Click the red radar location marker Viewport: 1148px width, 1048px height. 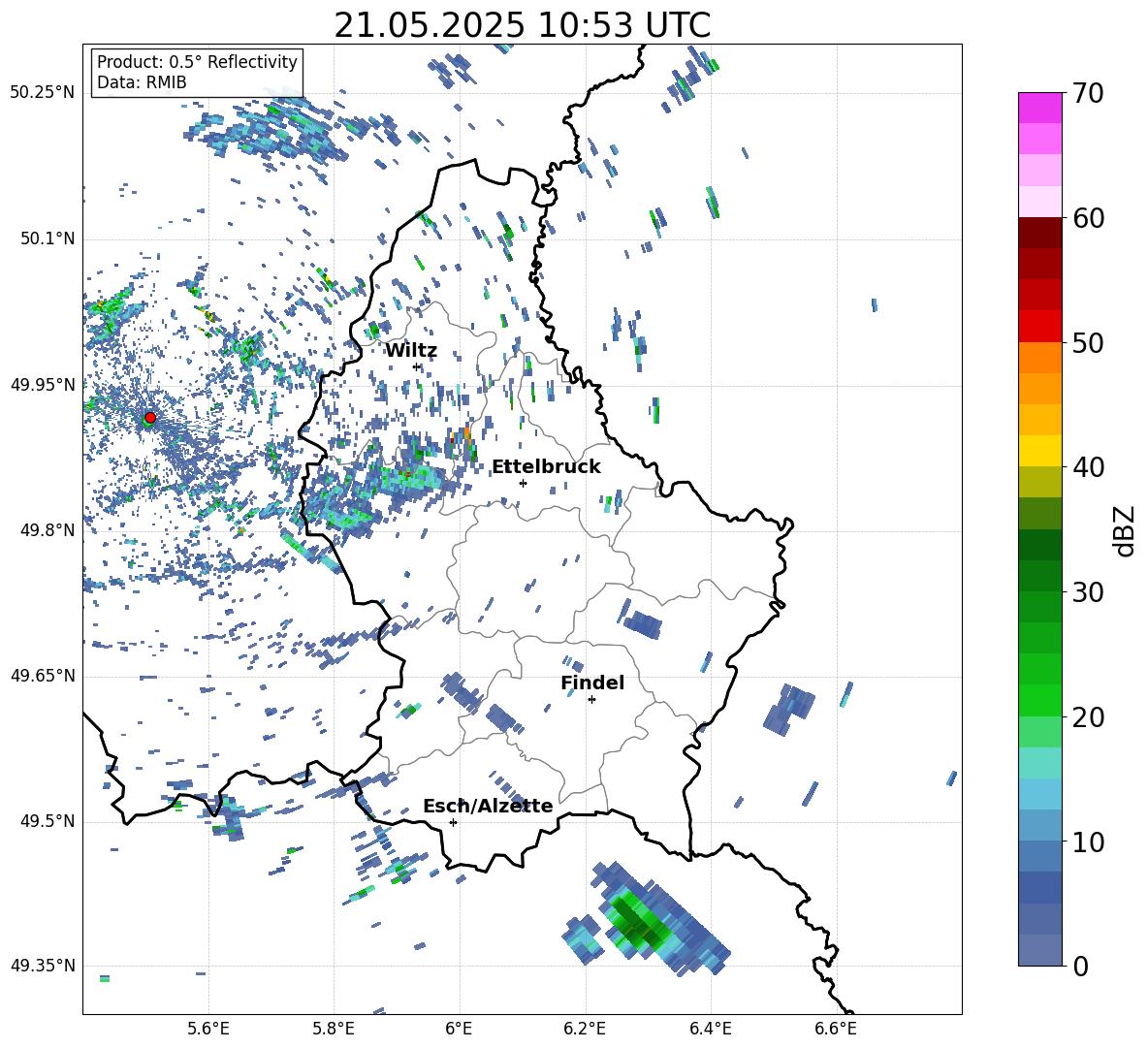(149, 418)
